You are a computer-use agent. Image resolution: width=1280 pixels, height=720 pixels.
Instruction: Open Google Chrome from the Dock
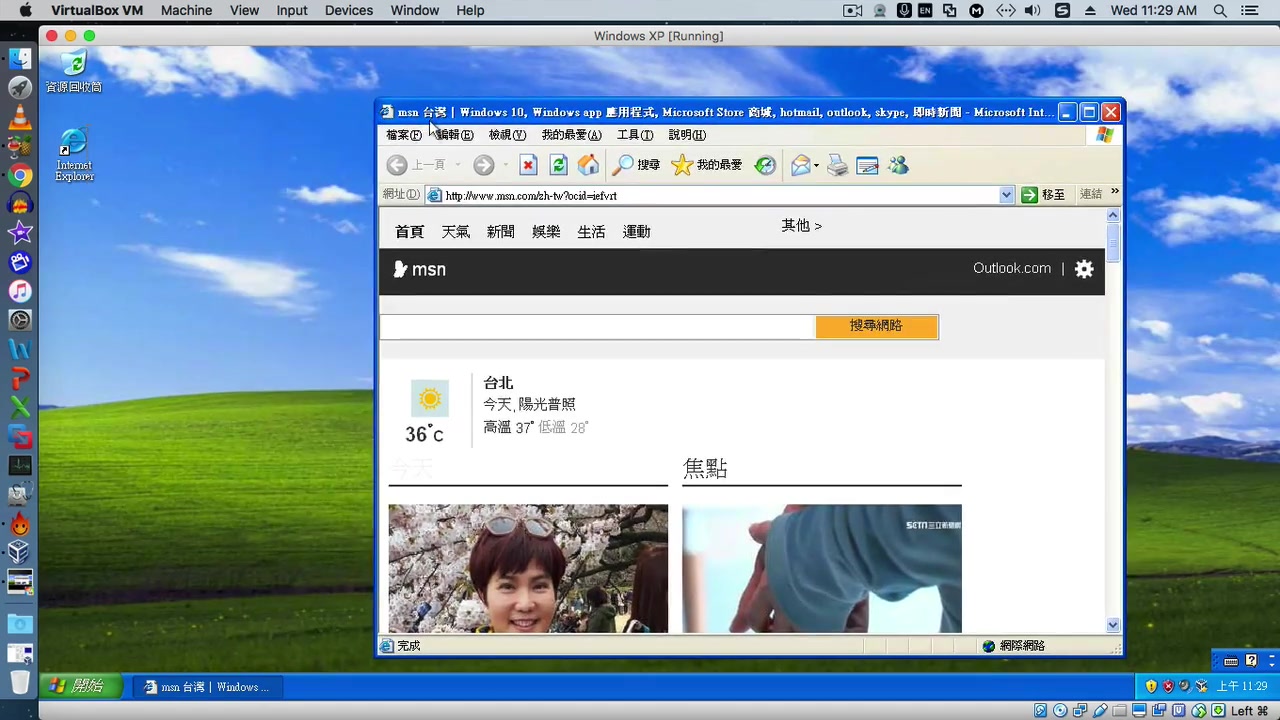[x=20, y=176]
